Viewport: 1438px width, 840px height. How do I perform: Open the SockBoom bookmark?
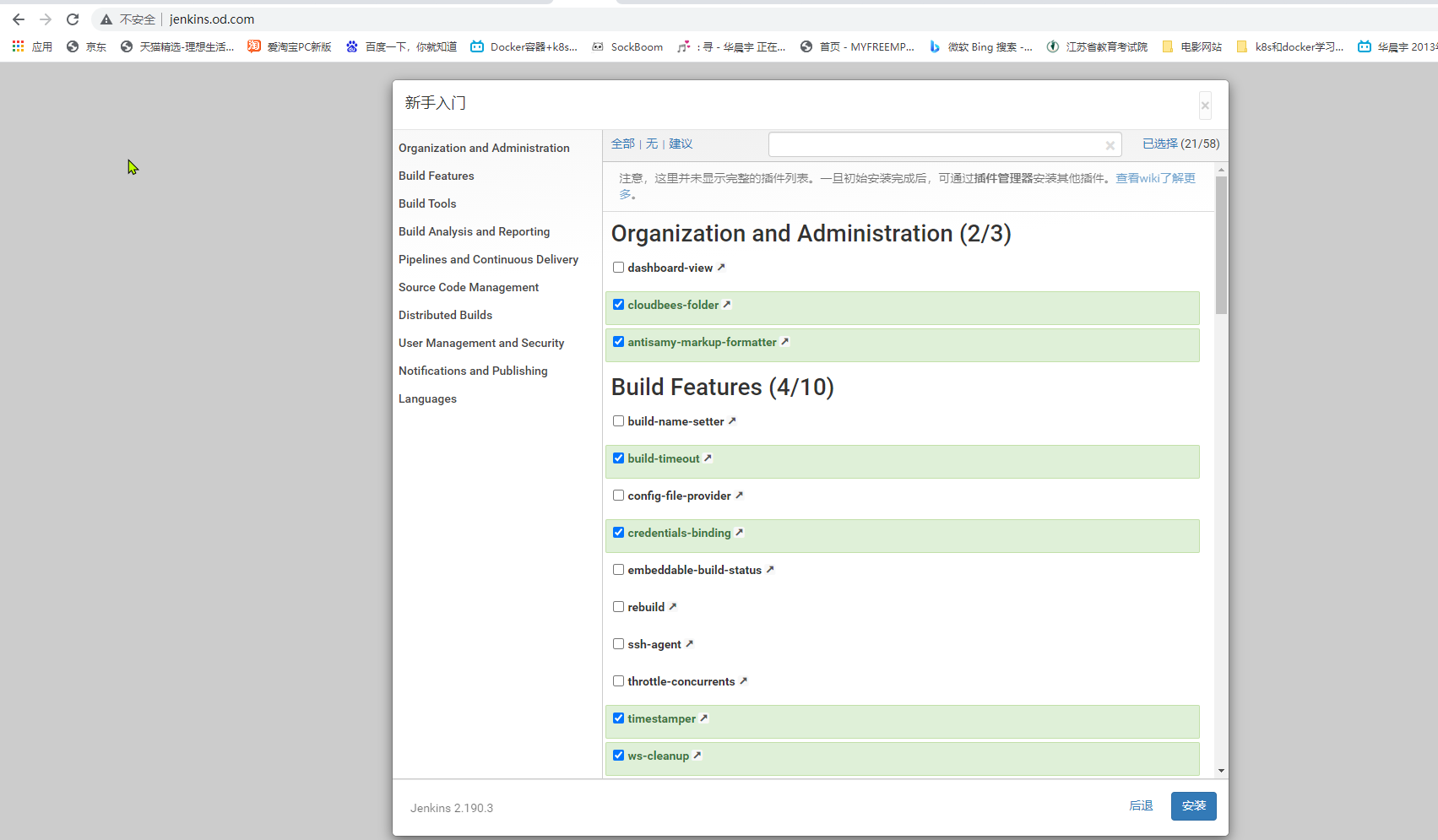point(627,46)
